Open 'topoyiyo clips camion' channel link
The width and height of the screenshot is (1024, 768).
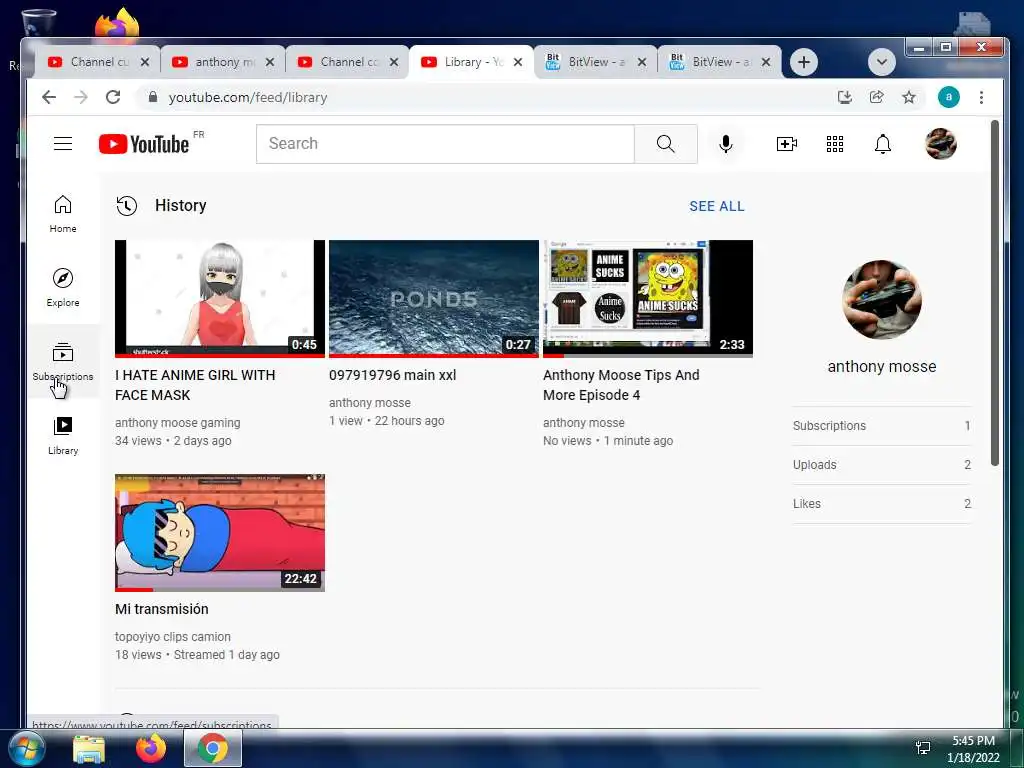[172, 637]
